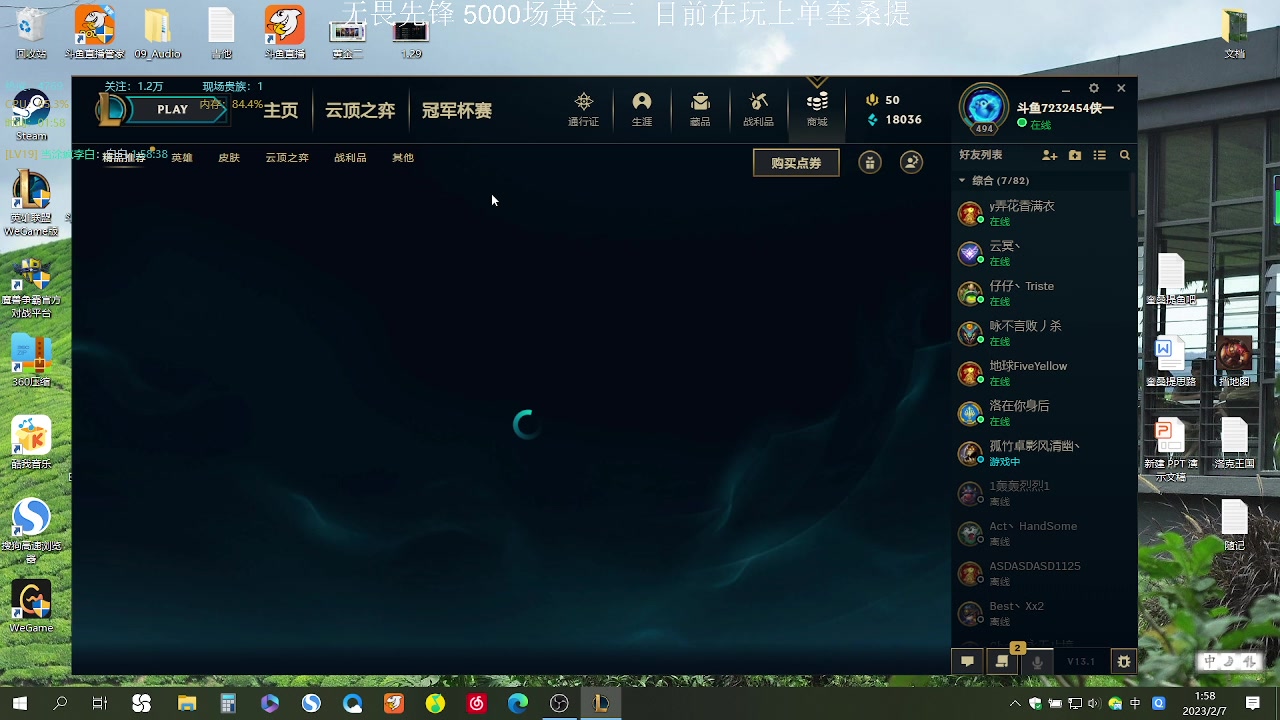Open chat with friend y弄花香满衣
This screenshot has width=1280, height=720.
[x=1040, y=213]
